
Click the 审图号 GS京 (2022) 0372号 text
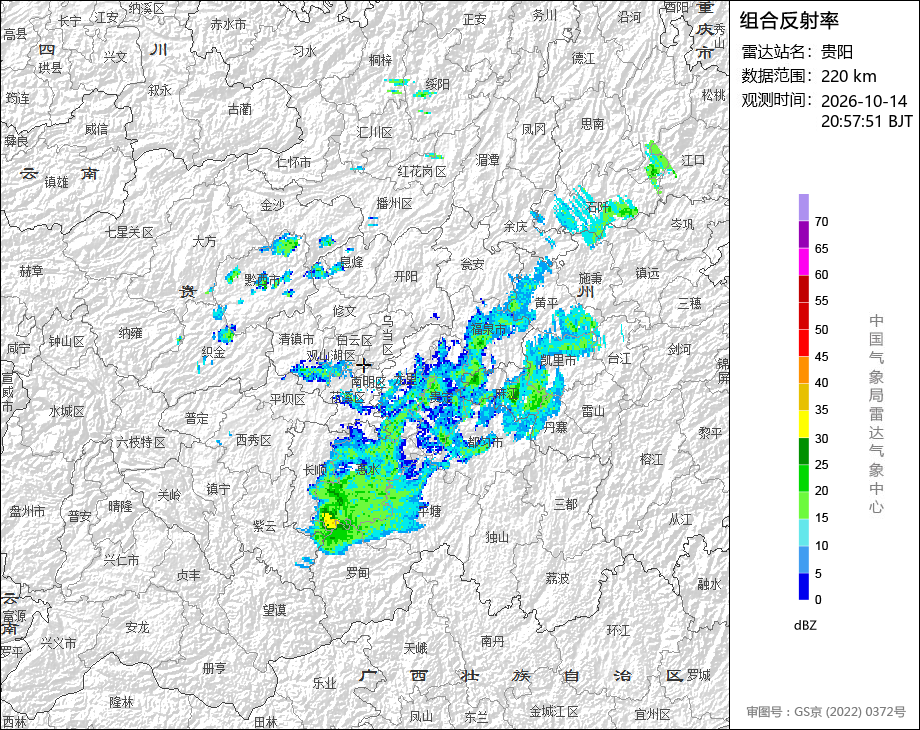click(x=826, y=712)
